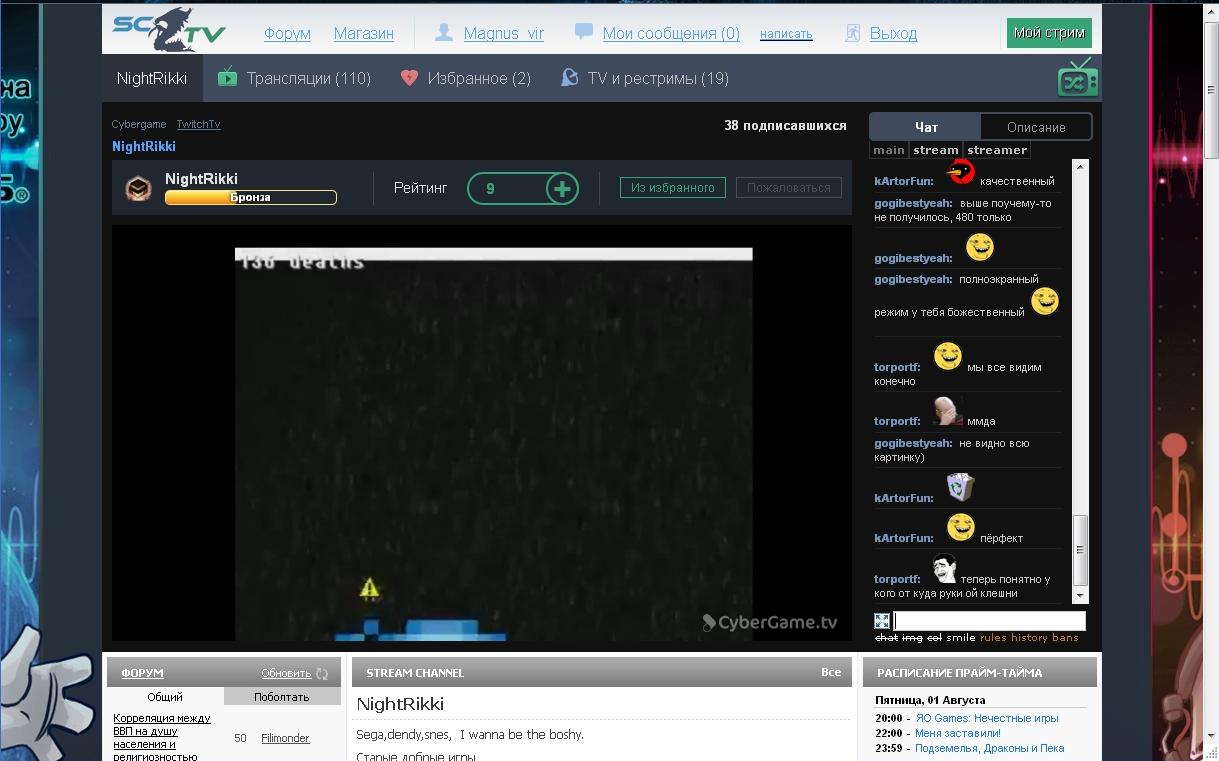Click the написать link
The width and height of the screenshot is (1219, 761).
click(x=786, y=34)
